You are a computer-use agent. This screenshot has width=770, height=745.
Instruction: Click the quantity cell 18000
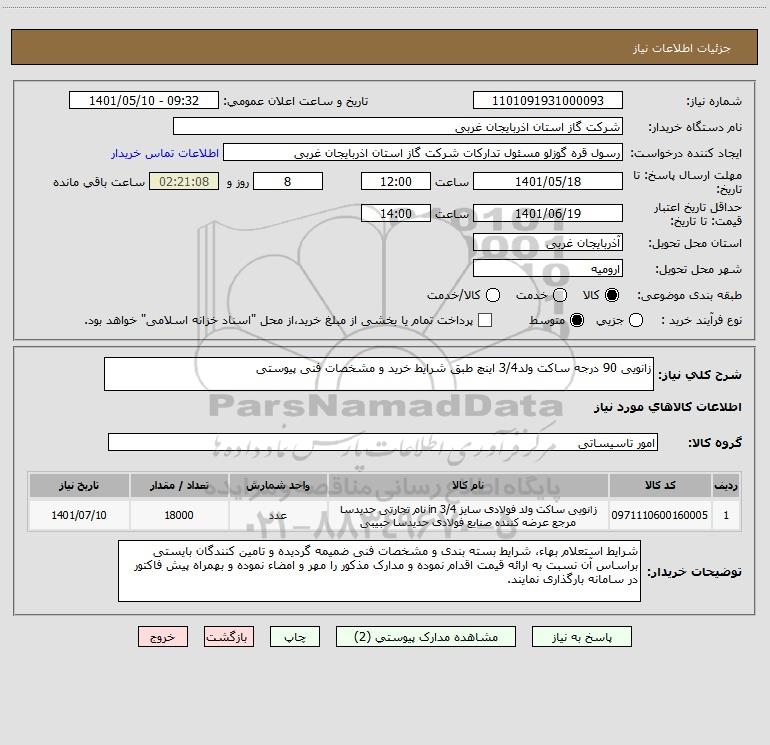pos(179,515)
